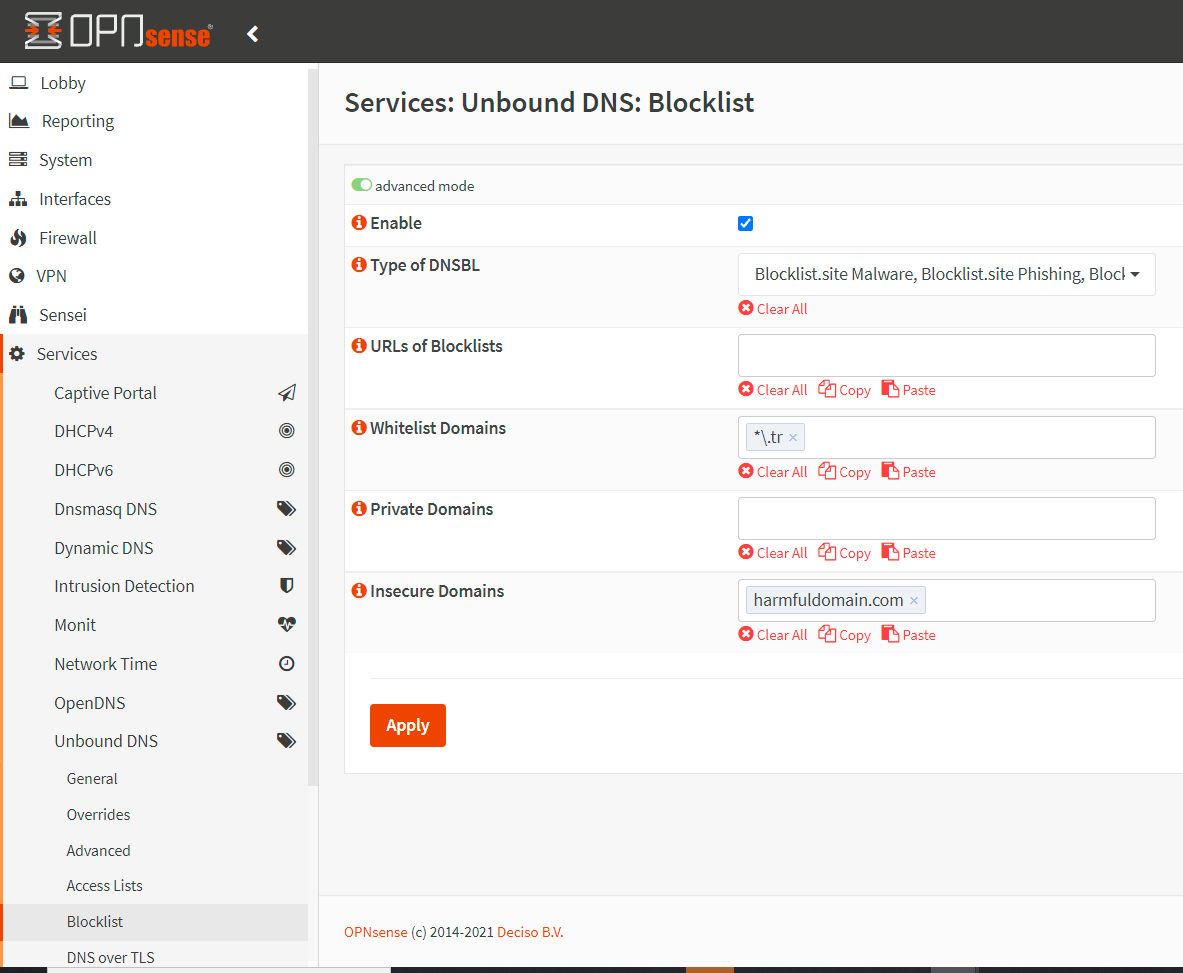The width and height of the screenshot is (1183, 973).
Task: Click the Monit heartbeat icon
Action: 286,625
